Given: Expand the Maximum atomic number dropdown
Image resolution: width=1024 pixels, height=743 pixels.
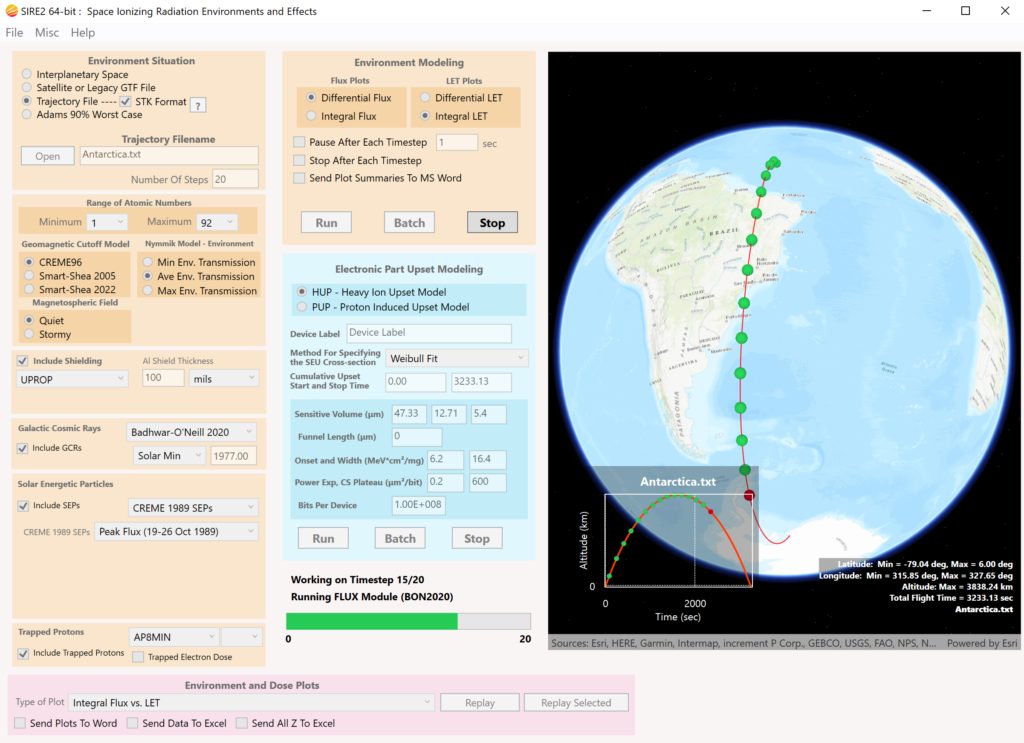Looking at the screenshot, I should point(217,223).
